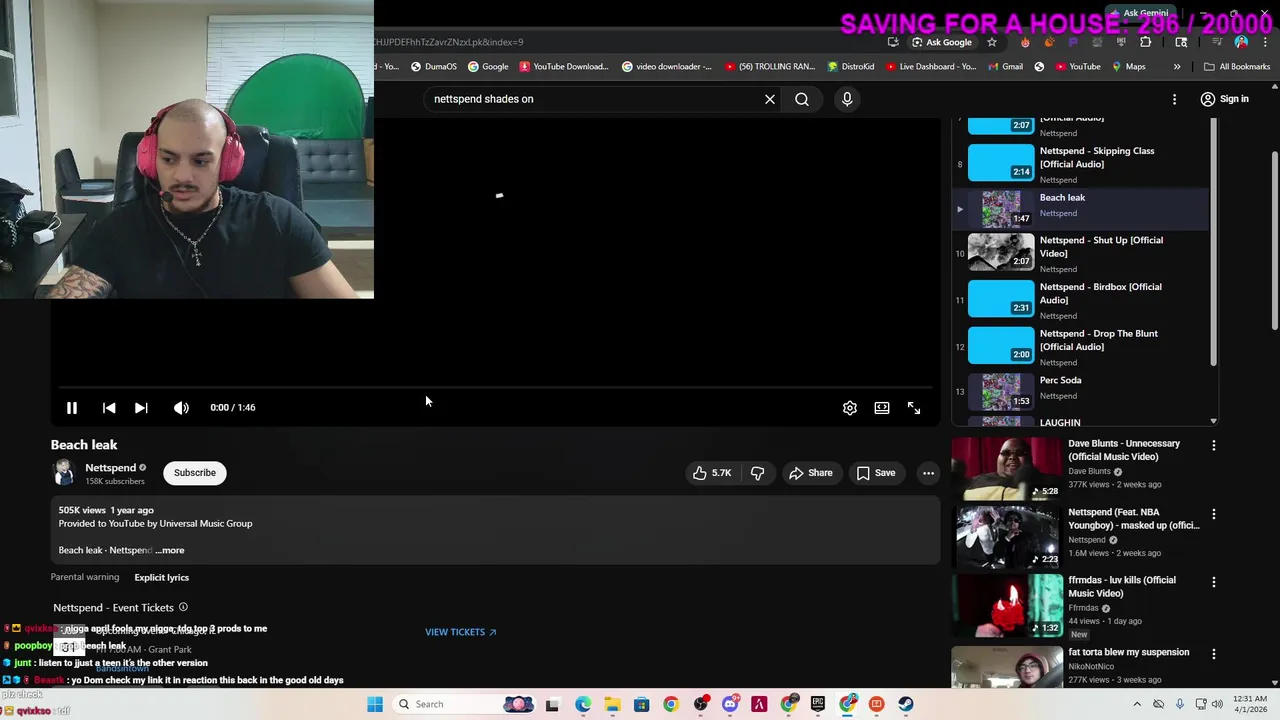This screenshot has height=720, width=1280.
Task: Pause the video playback
Action: [x=72, y=407]
